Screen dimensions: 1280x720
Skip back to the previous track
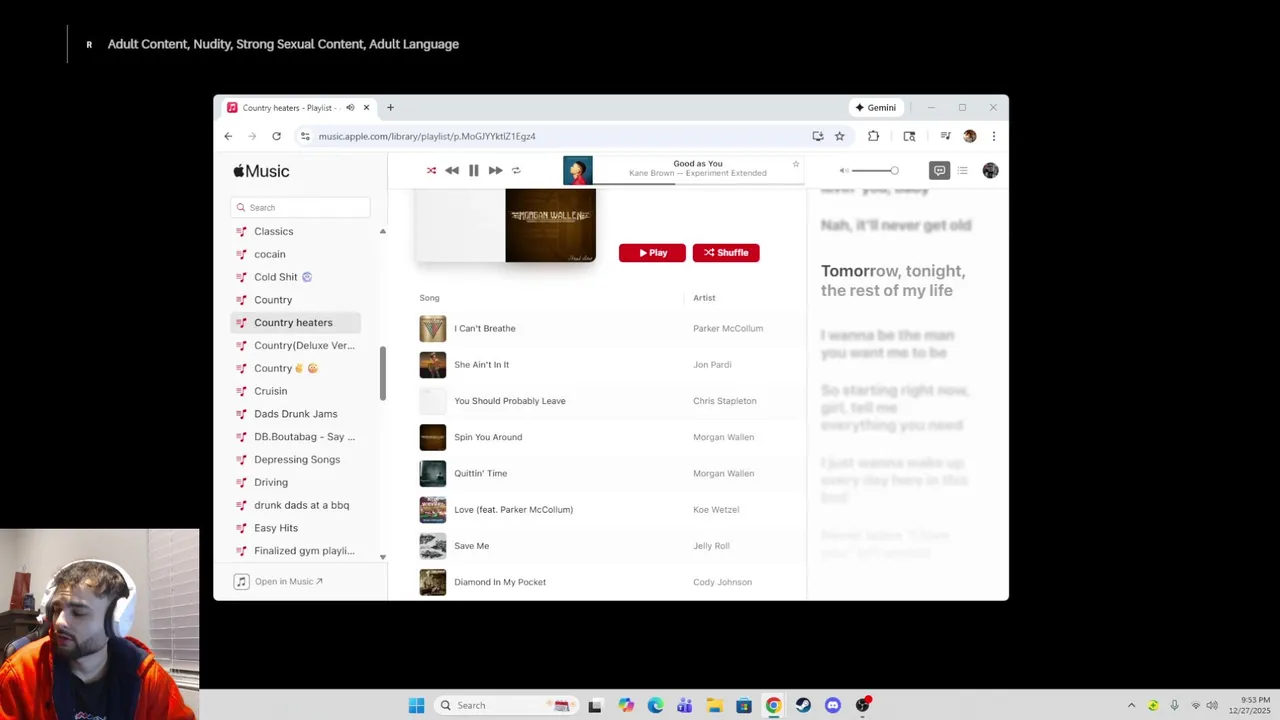(452, 171)
